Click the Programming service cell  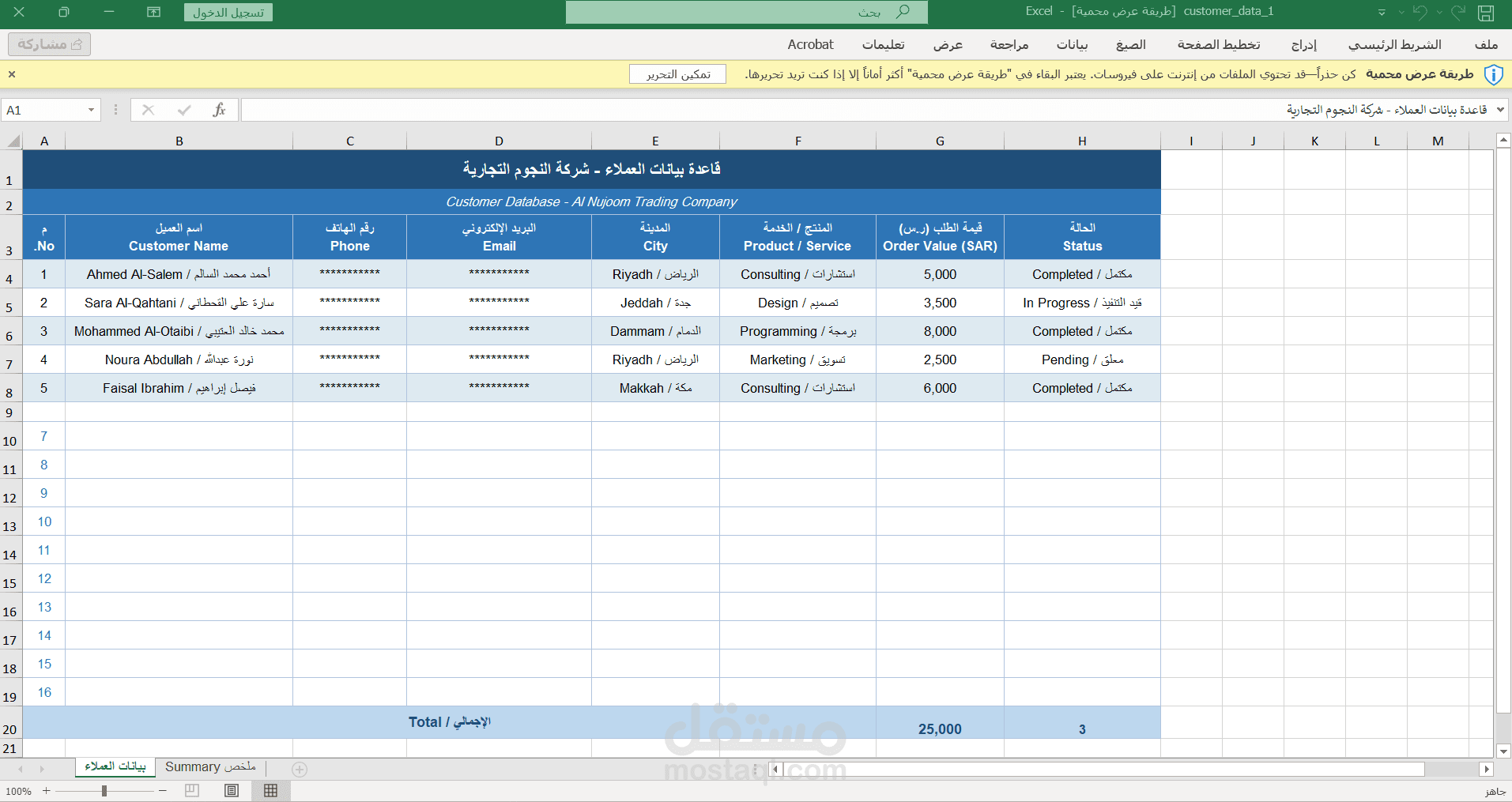coord(797,331)
